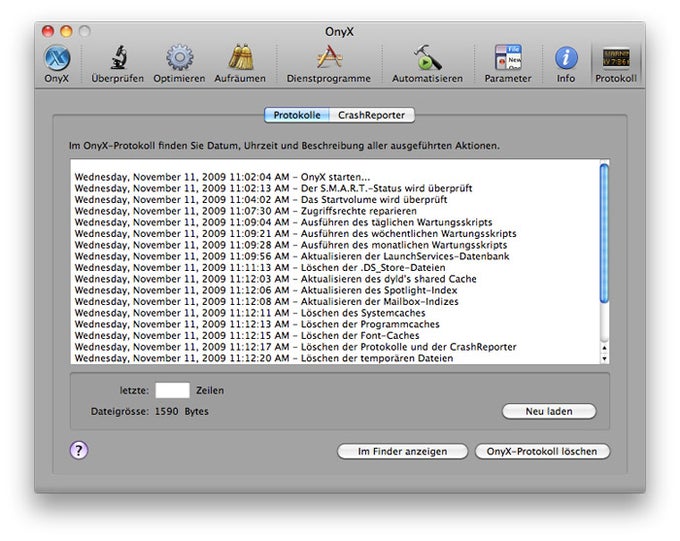Image resolution: width=680 pixels, height=541 pixels.
Task: Select the LaunchServices-Datenbank log line
Action: pos(292,256)
